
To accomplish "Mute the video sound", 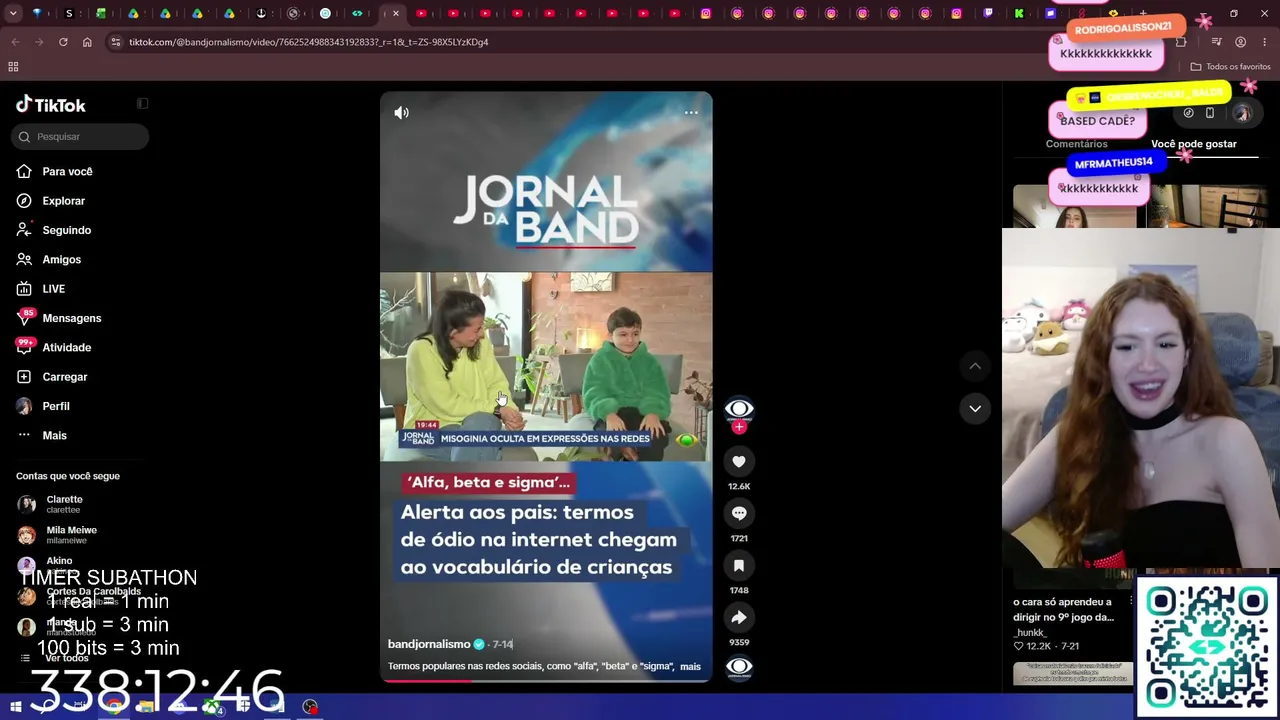I will tap(401, 113).
